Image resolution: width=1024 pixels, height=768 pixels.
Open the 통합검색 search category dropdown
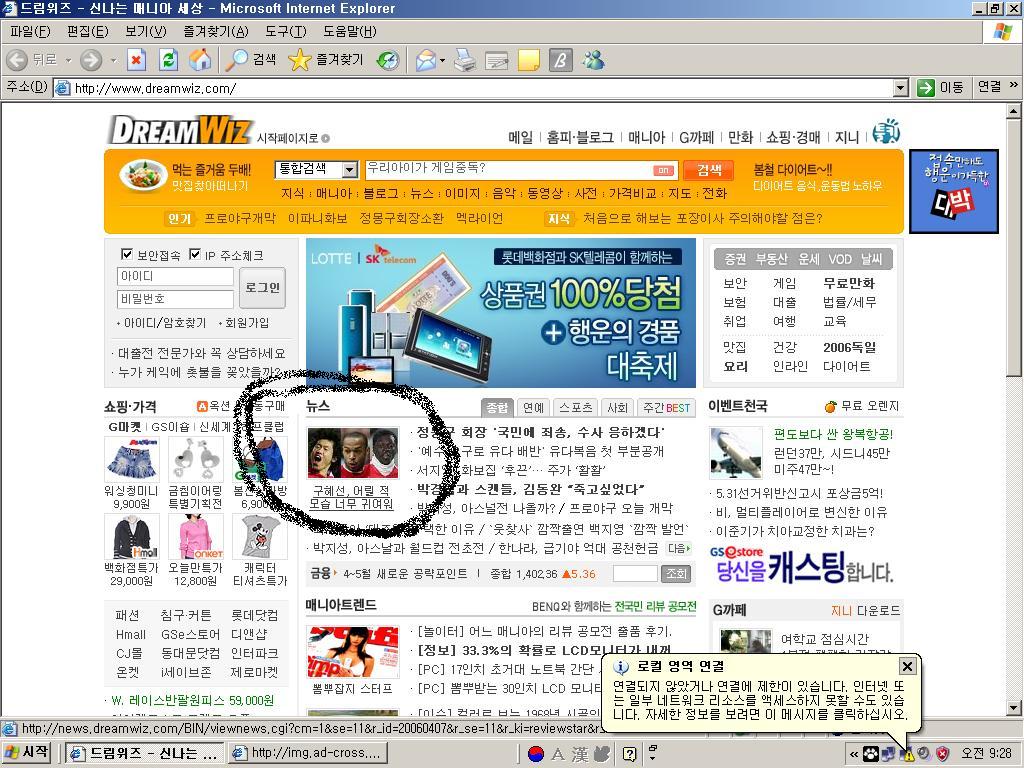click(349, 170)
